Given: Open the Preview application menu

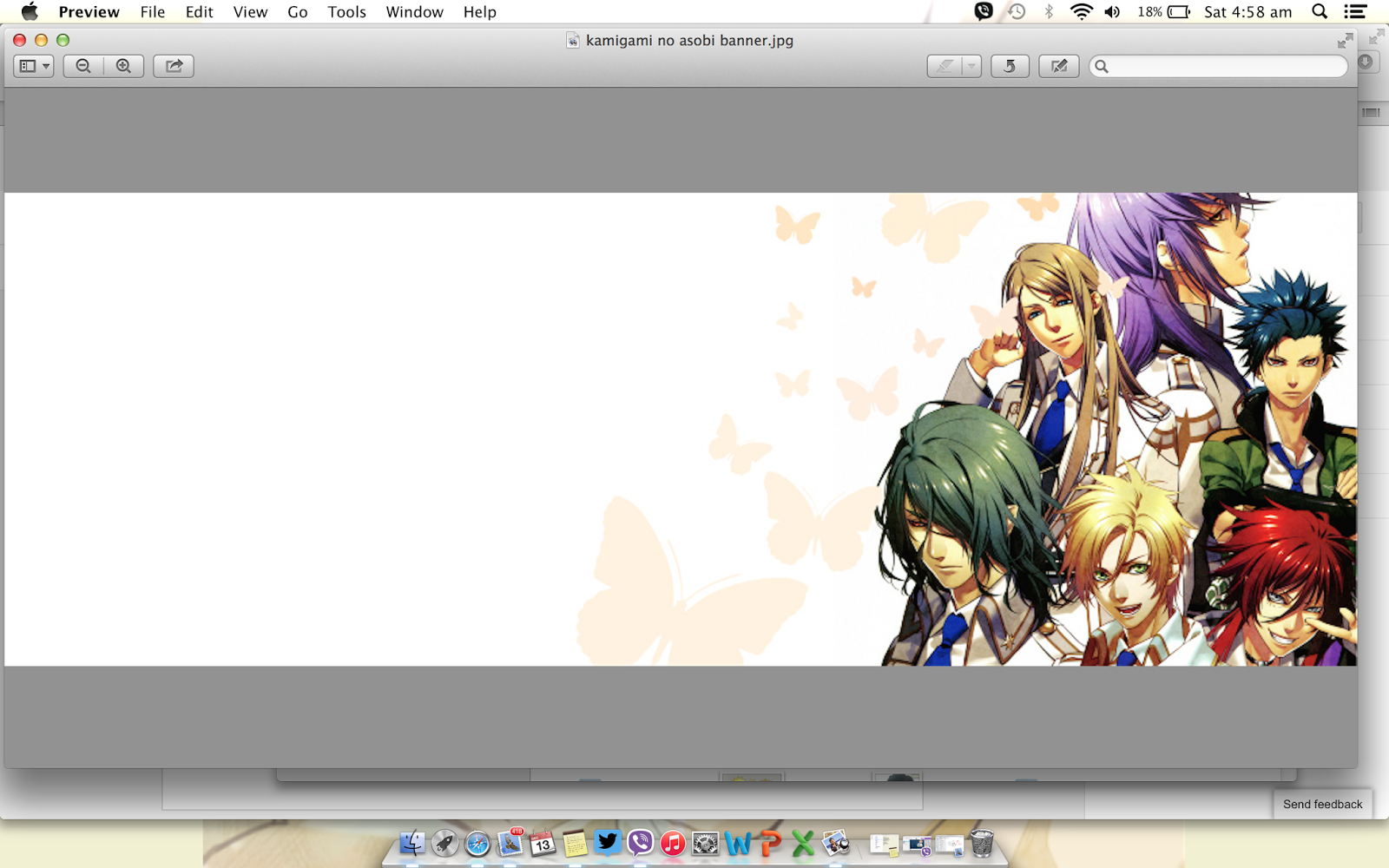Looking at the screenshot, I should click(89, 11).
